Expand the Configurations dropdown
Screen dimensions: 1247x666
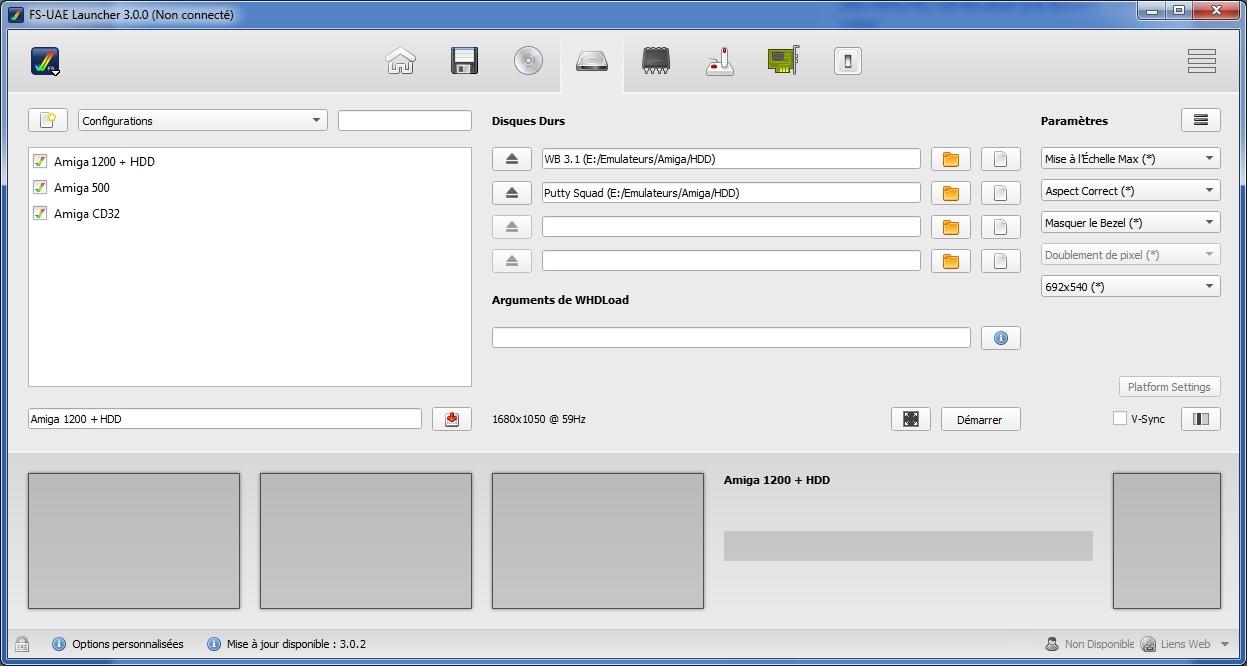[203, 121]
